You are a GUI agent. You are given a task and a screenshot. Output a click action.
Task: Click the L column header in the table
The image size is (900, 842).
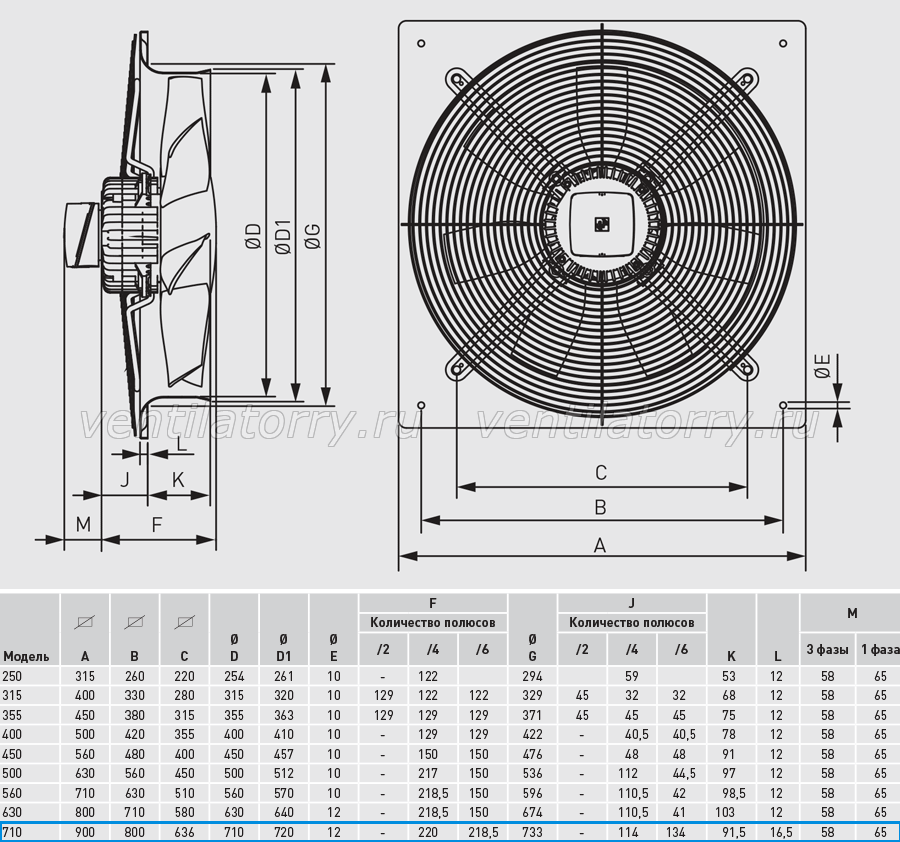777,656
